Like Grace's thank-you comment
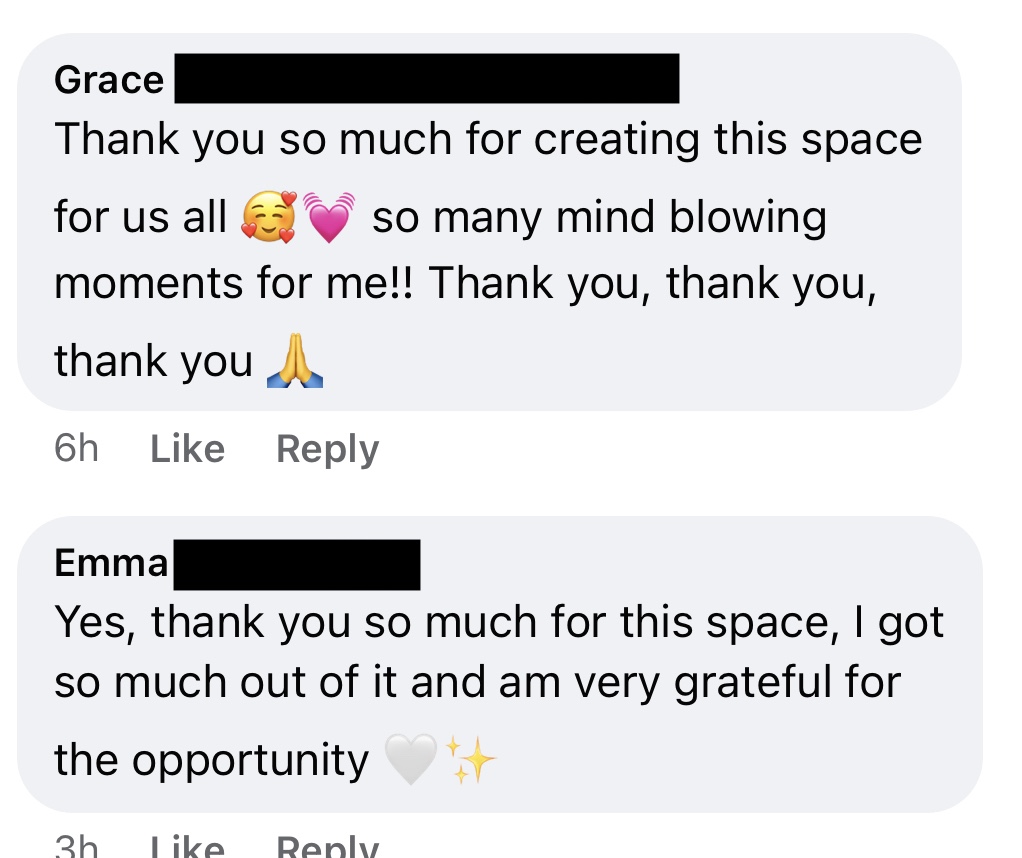This screenshot has height=858, width=1022. click(x=187, y=449)
